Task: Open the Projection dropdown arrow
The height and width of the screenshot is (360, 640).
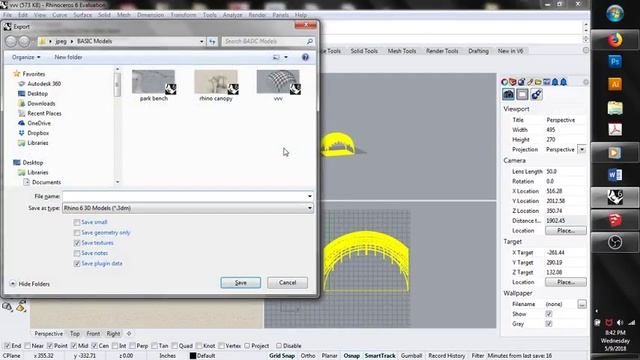Action: click(x=582, y=149)
